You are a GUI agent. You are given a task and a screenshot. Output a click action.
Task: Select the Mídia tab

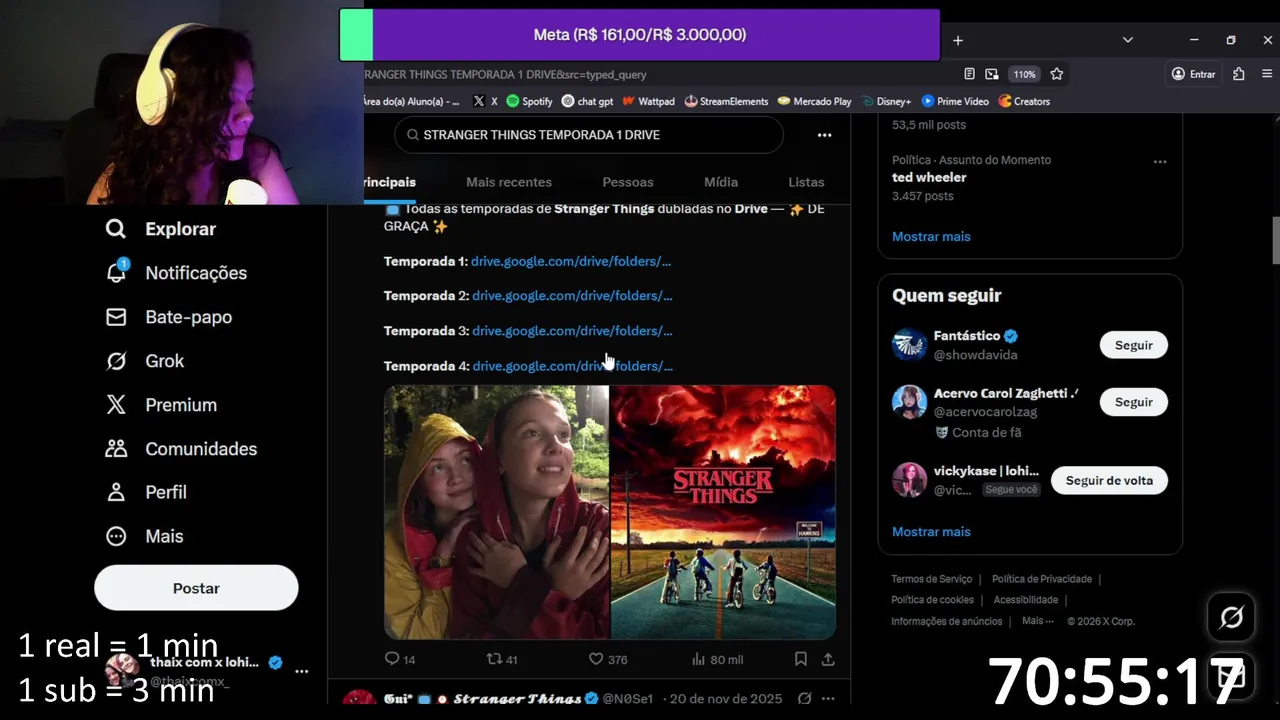tap(721, 182)
